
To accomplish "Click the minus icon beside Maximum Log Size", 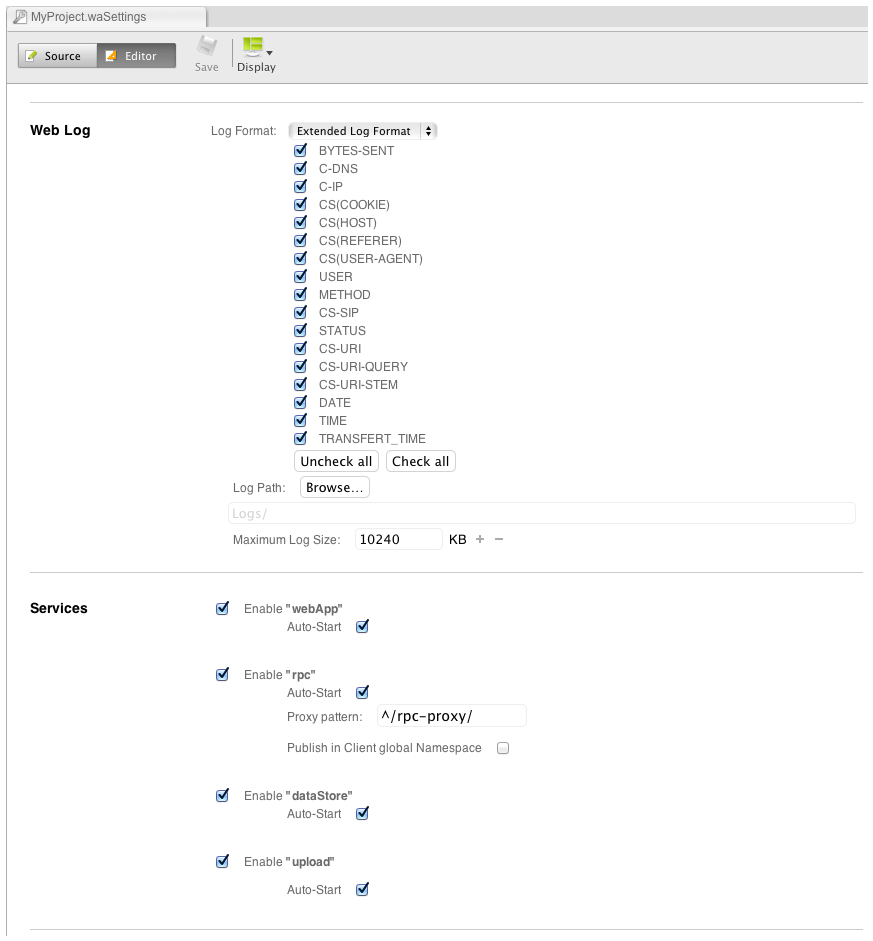I will point(499,539).
